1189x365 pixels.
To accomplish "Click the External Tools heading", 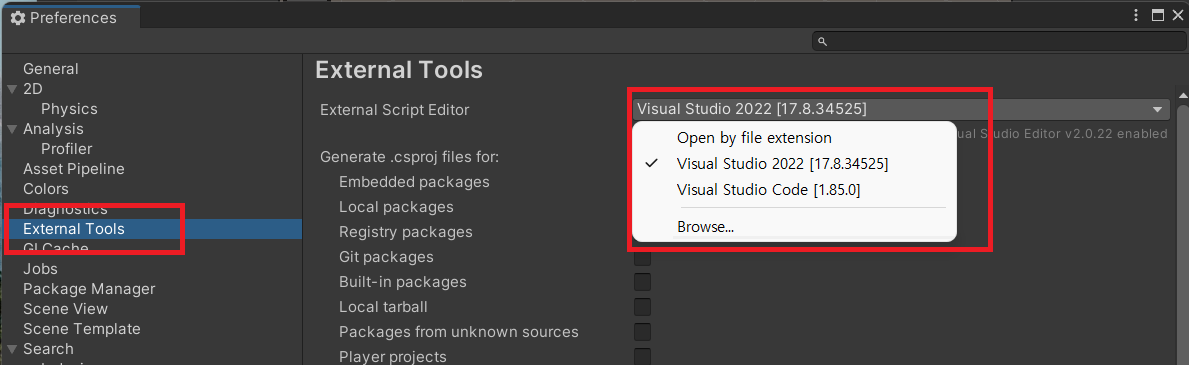I will click(399, 71).
